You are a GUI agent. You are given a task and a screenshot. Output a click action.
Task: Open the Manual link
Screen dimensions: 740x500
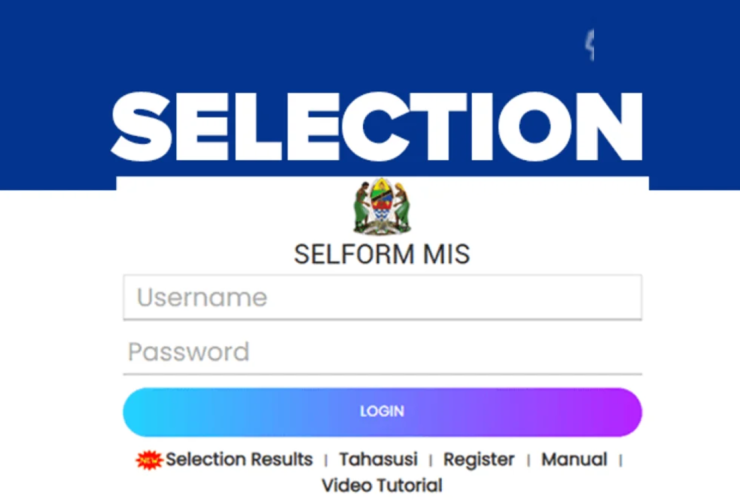click(574, 460)
